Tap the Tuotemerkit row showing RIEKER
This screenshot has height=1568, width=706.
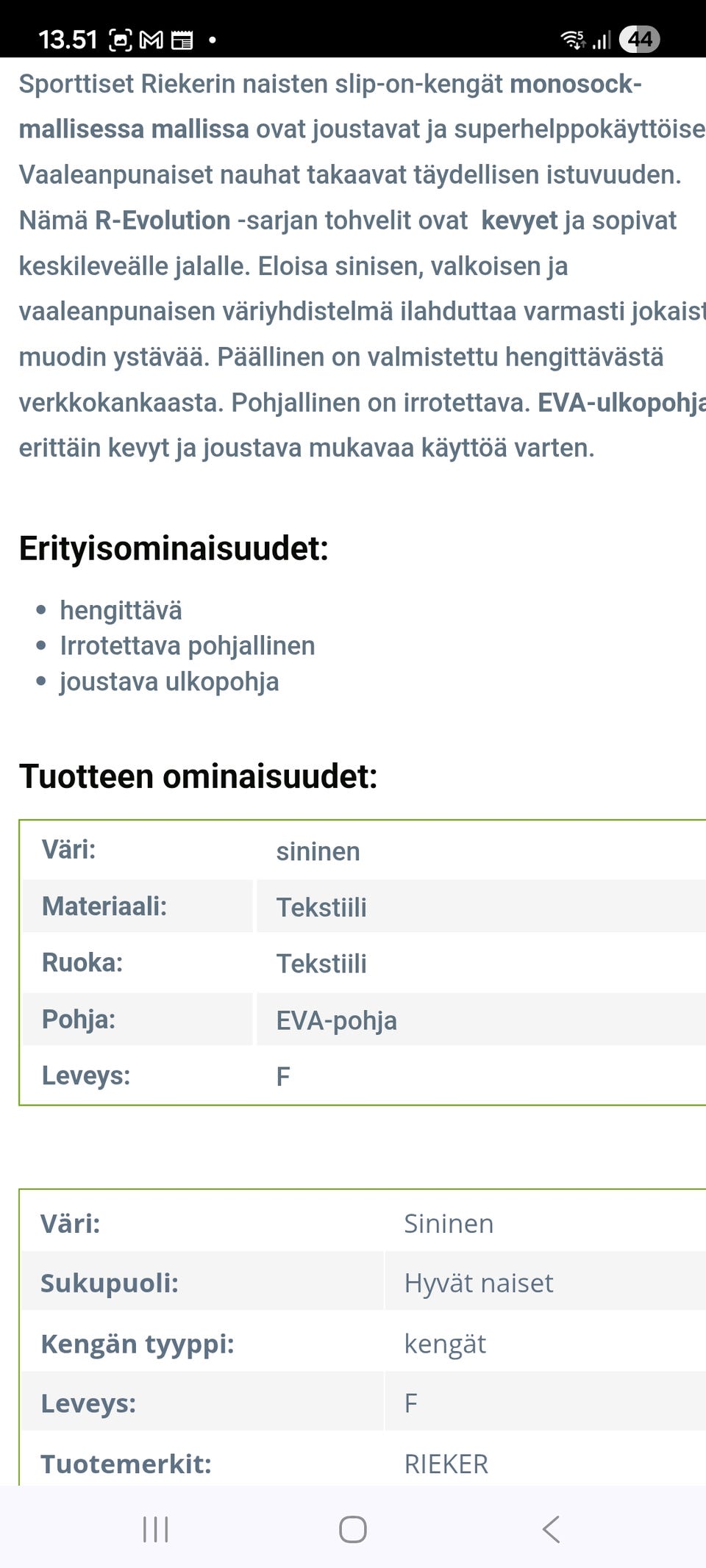pos(294,1464)
